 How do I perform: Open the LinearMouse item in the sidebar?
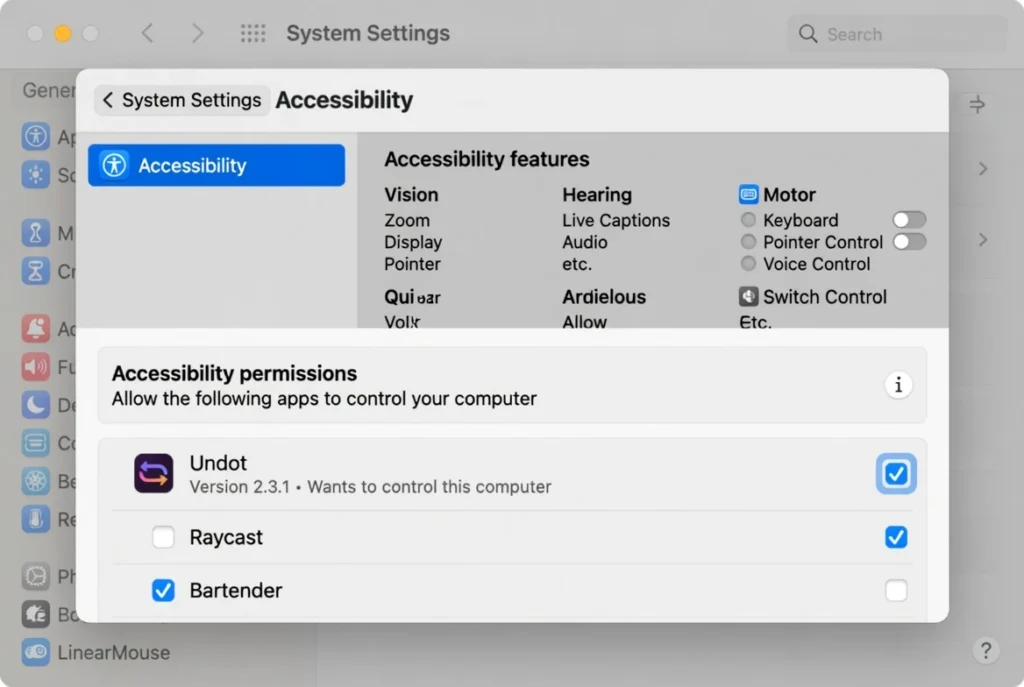point(96,652)
